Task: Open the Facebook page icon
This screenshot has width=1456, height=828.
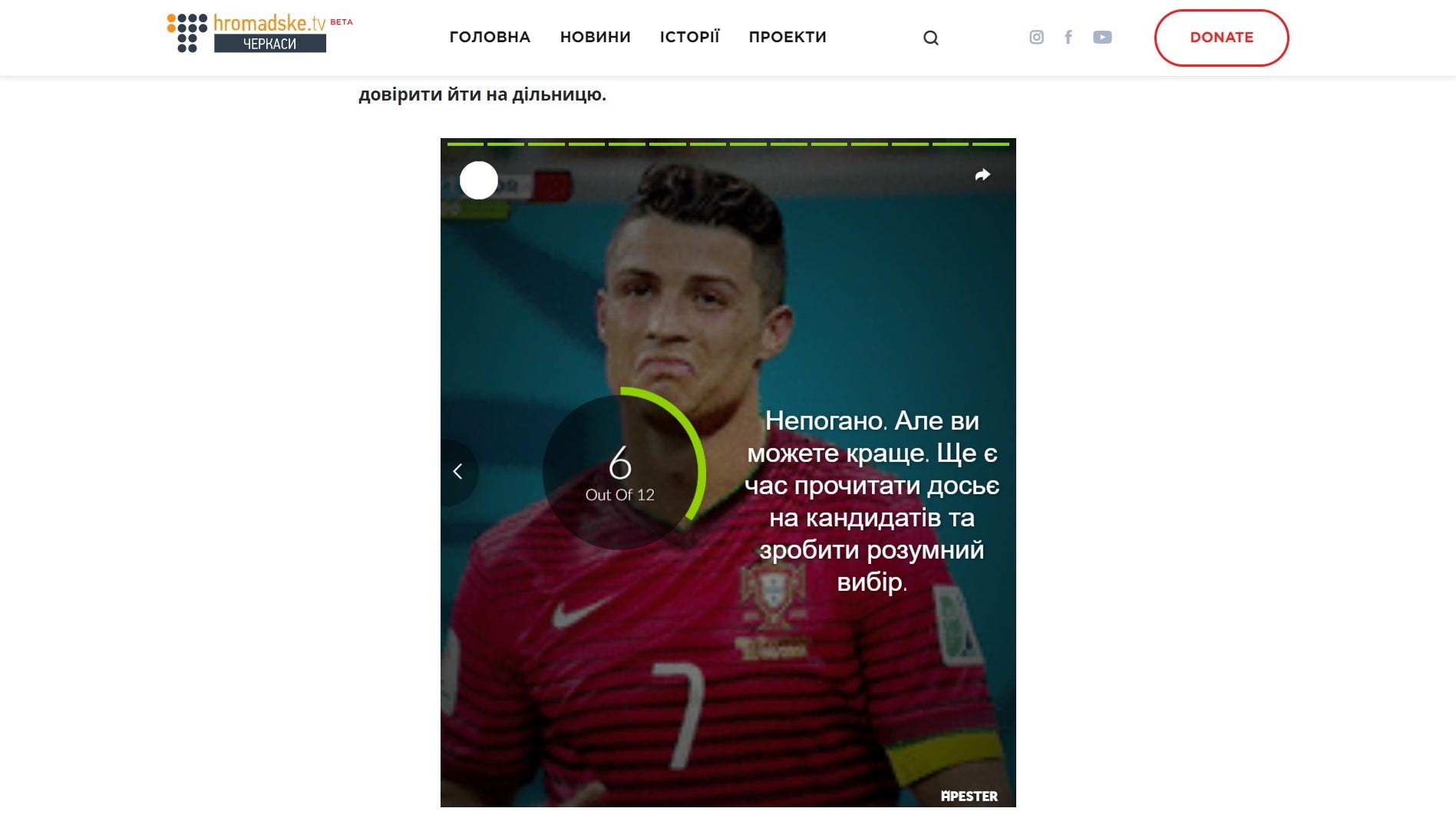Action: pyautogui.click(x=1068, y=37)
